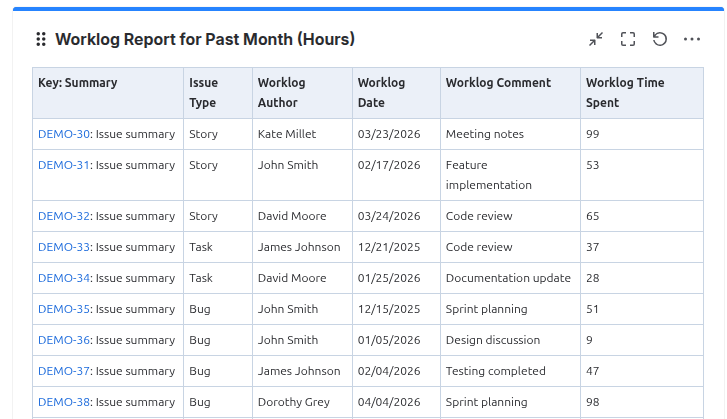Click the time spent value 37

pyautogui.click(x=593, y=247)
